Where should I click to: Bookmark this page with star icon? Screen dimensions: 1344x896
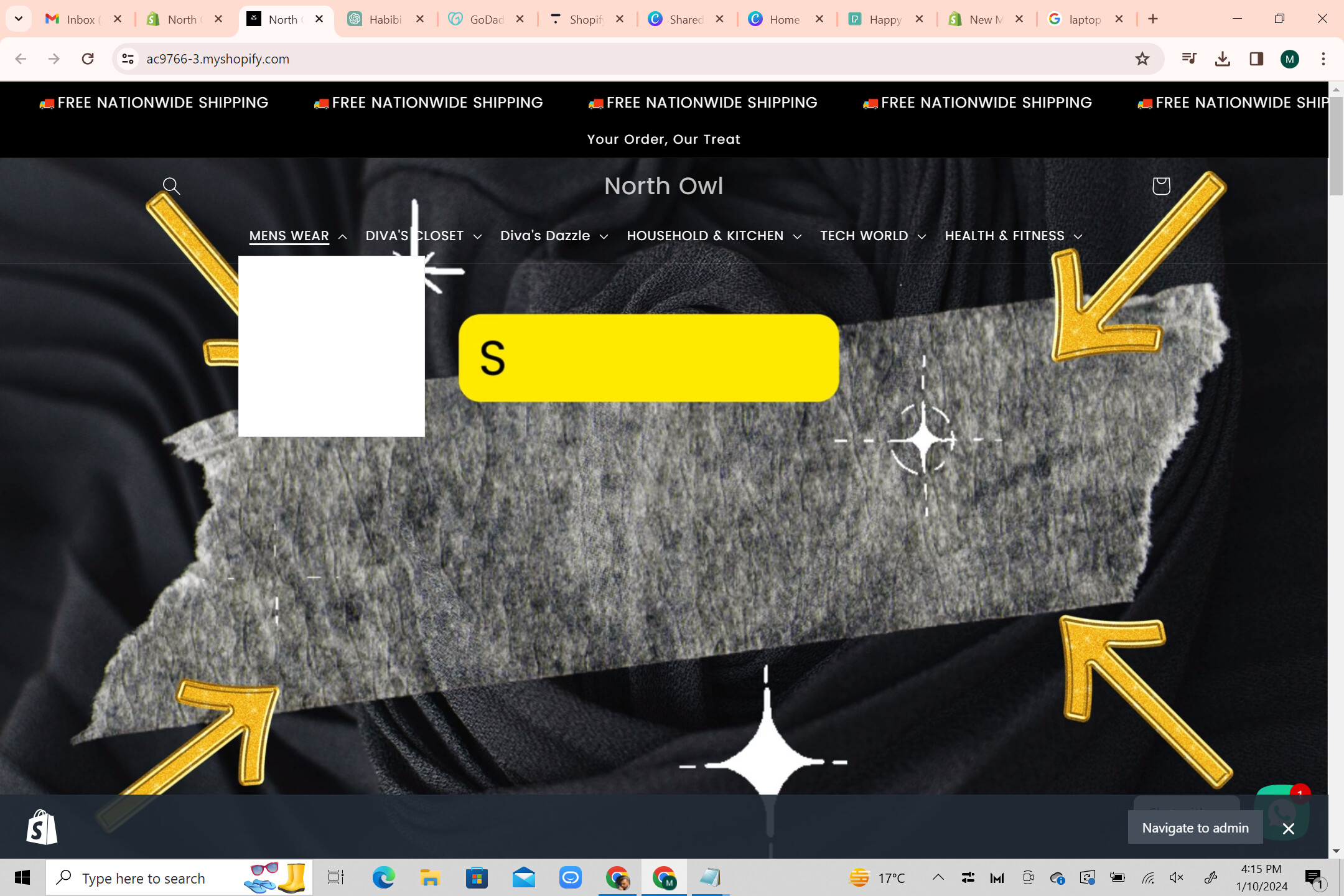pyautogui.click(x=1142, y=59)
